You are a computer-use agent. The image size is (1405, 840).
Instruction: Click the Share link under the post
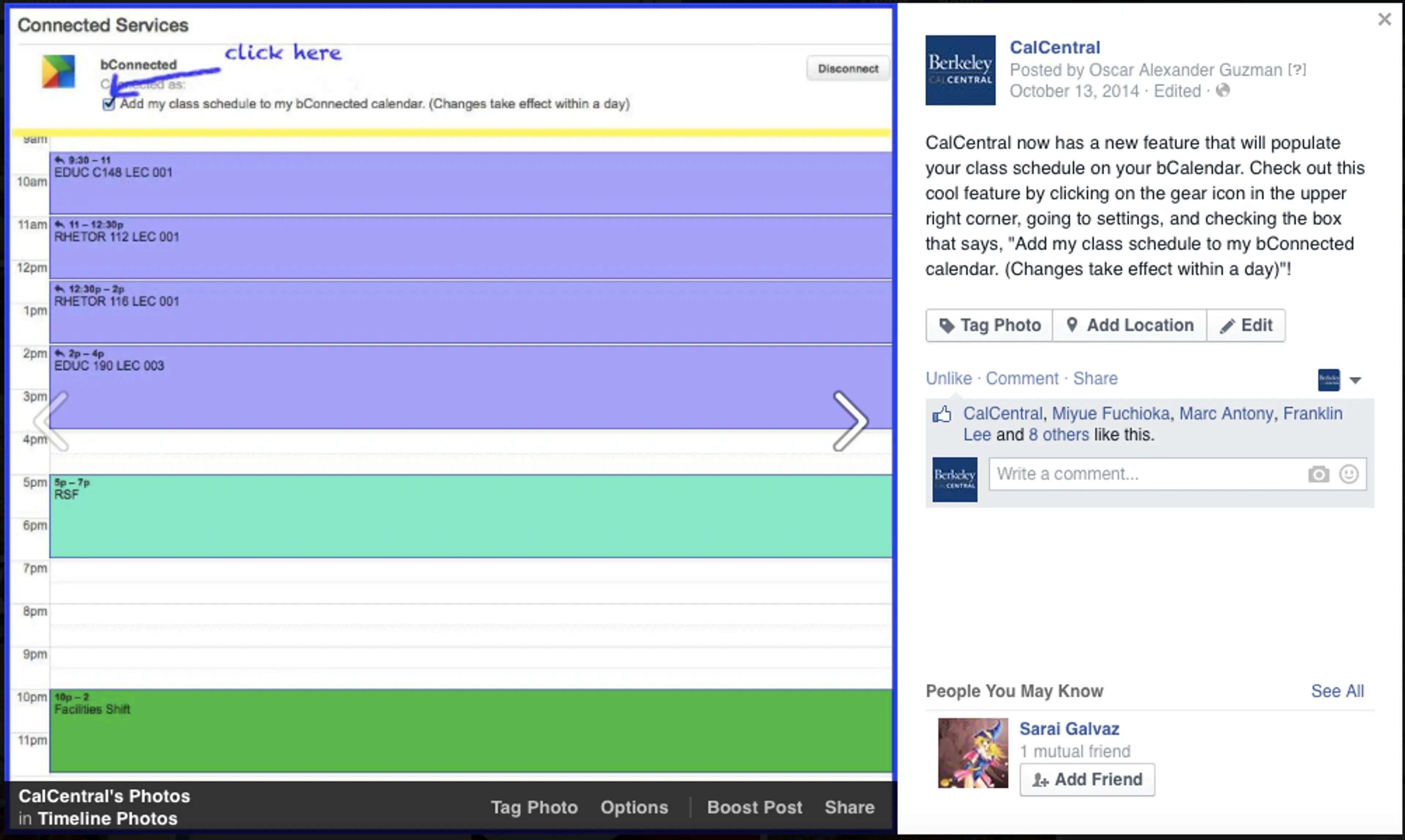pyautogui.click(x=1095, y=378)
